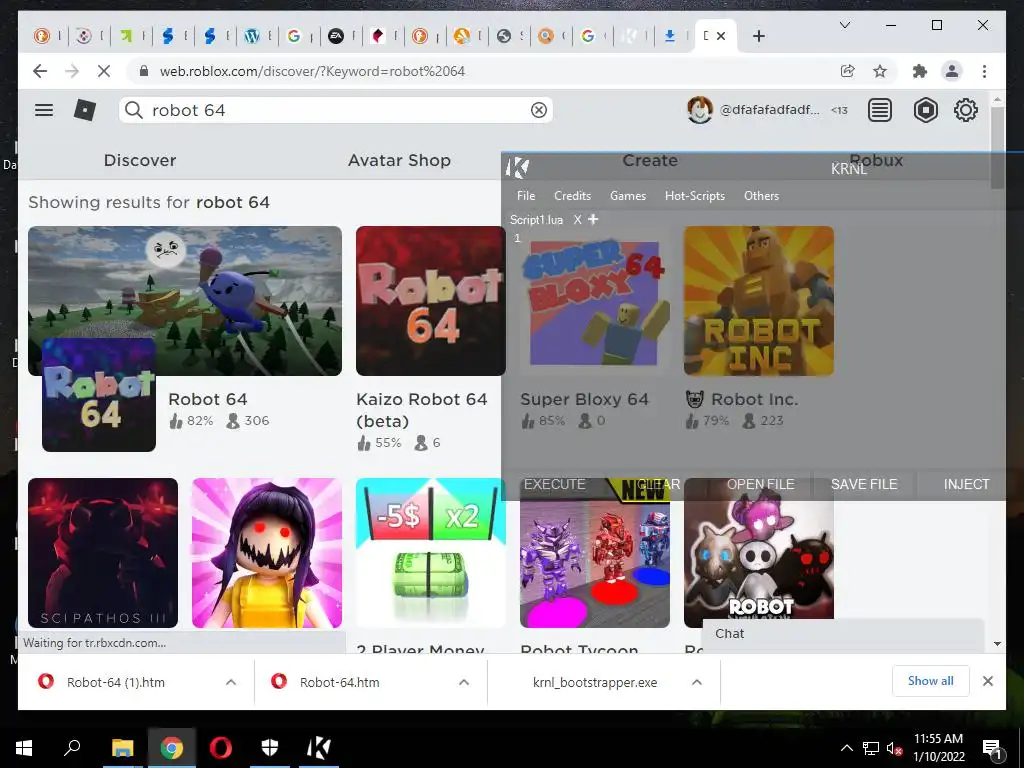Open Chrome three-dot menu
Viewport: 1024px width, 768px height.
pyautogui.click(x=984, y=71)
